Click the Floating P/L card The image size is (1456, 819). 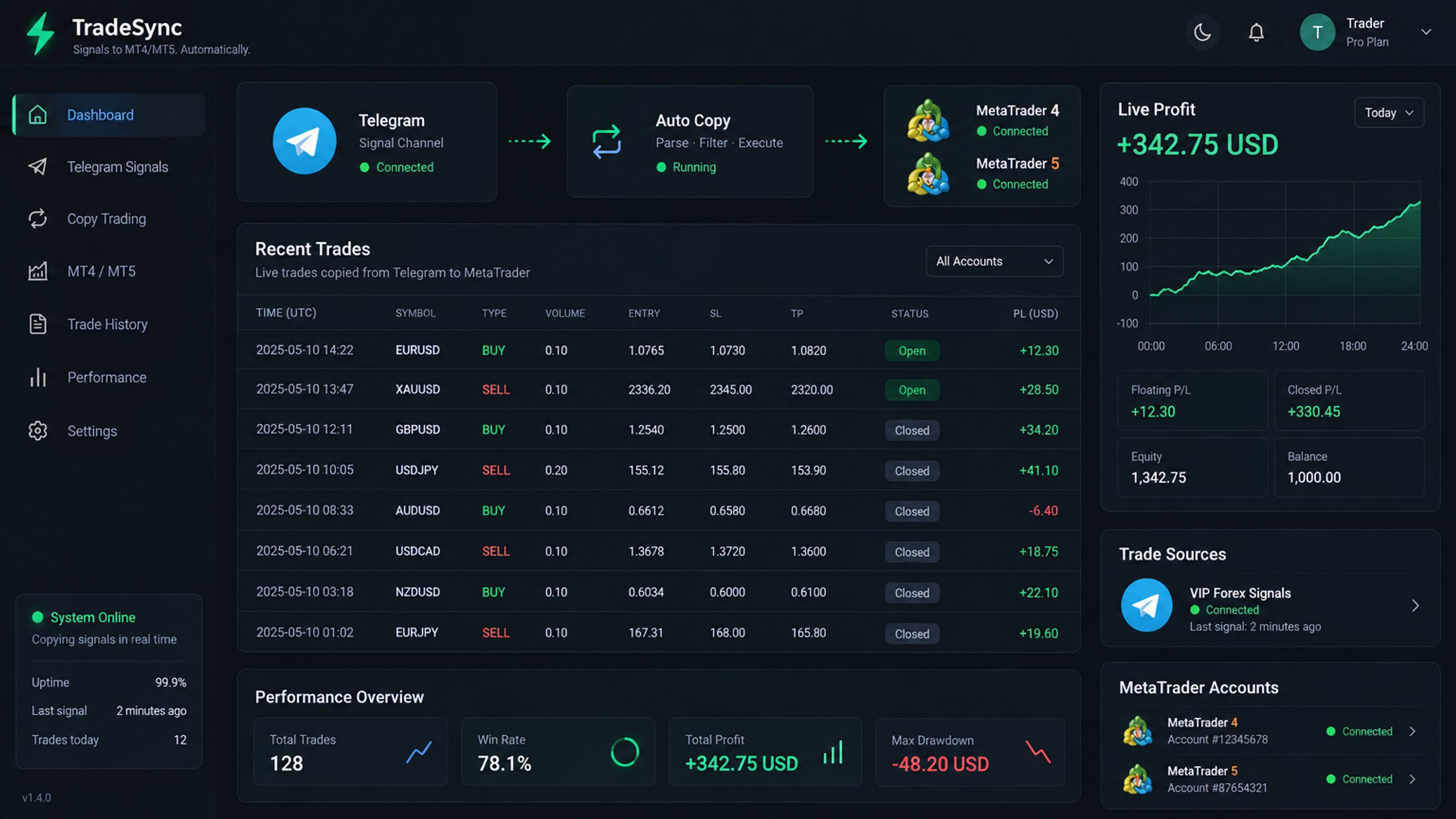[x=1192, y=400]
